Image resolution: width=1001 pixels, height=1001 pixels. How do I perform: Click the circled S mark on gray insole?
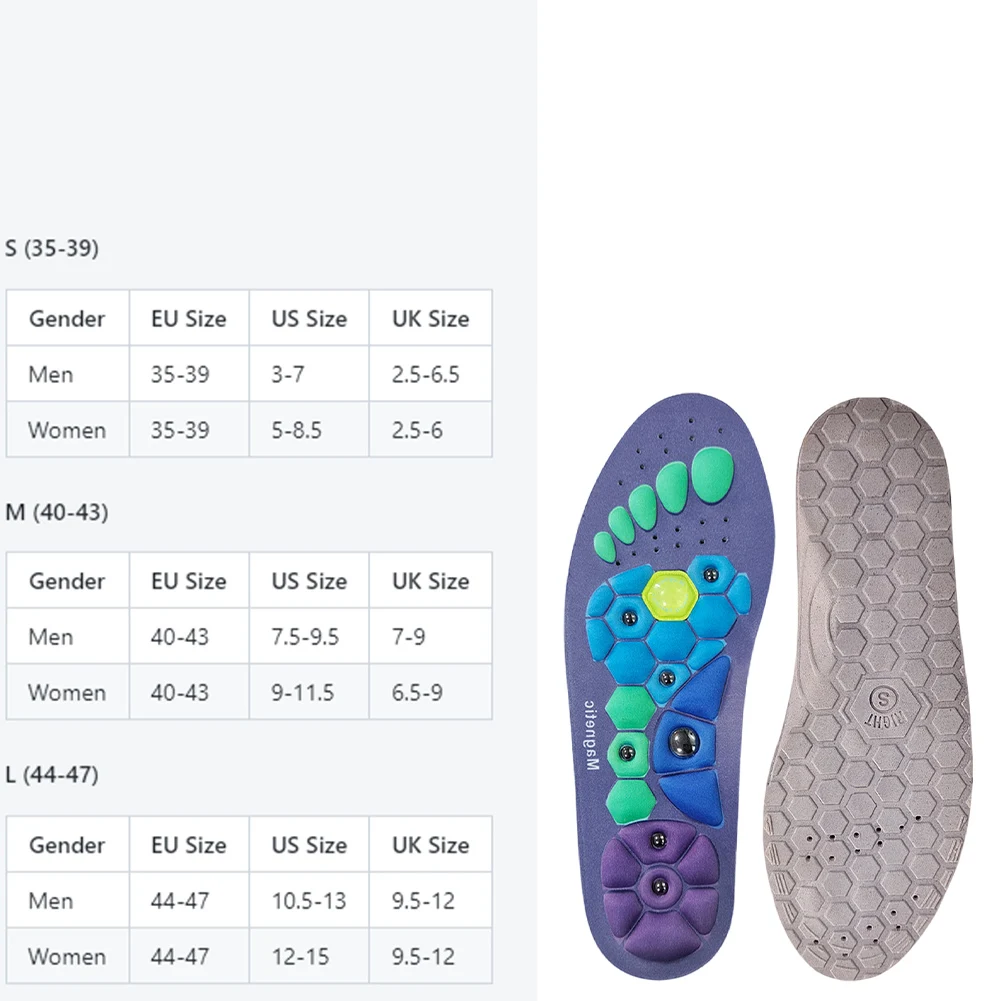tap(881, 695)
